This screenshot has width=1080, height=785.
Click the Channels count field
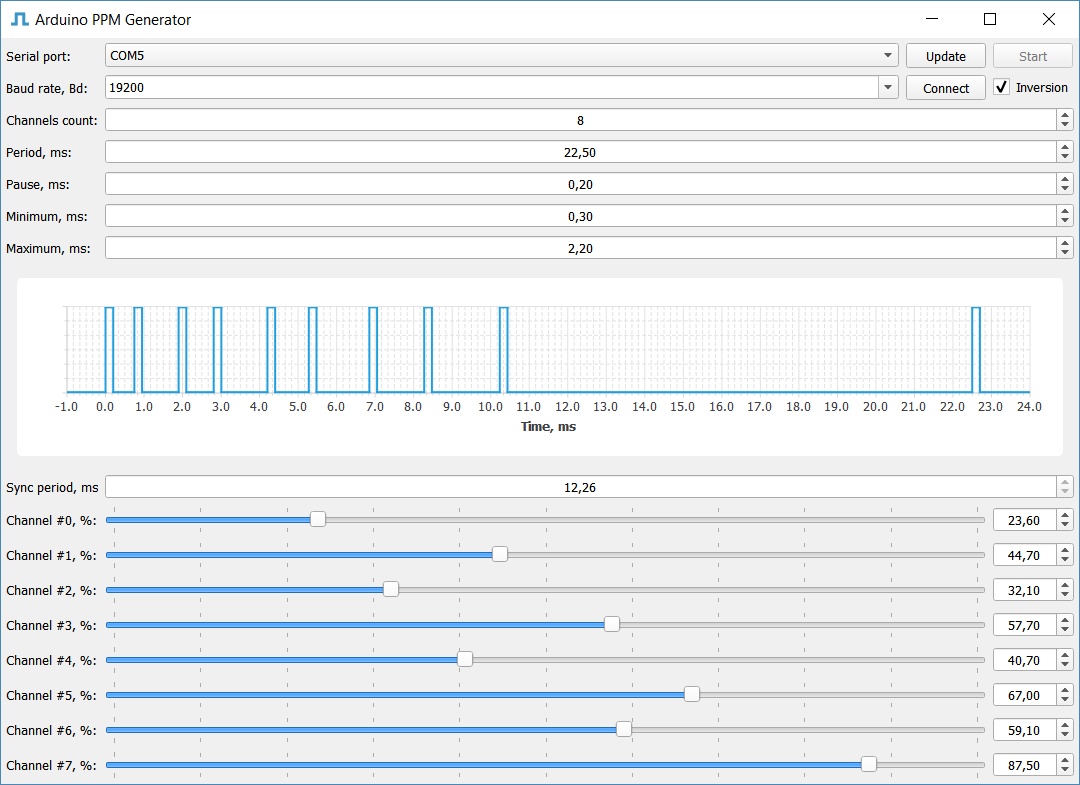(580, 120)
